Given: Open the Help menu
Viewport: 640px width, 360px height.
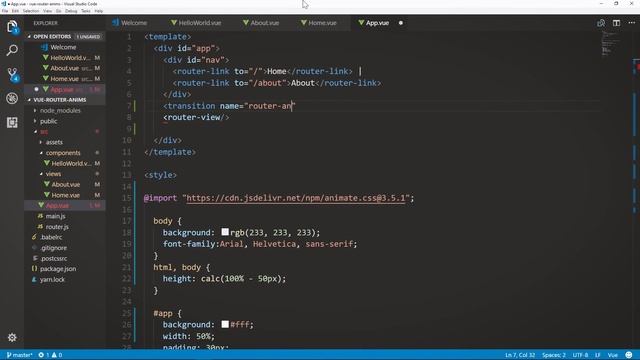Looking at the screenshot, I should (99, 11).
